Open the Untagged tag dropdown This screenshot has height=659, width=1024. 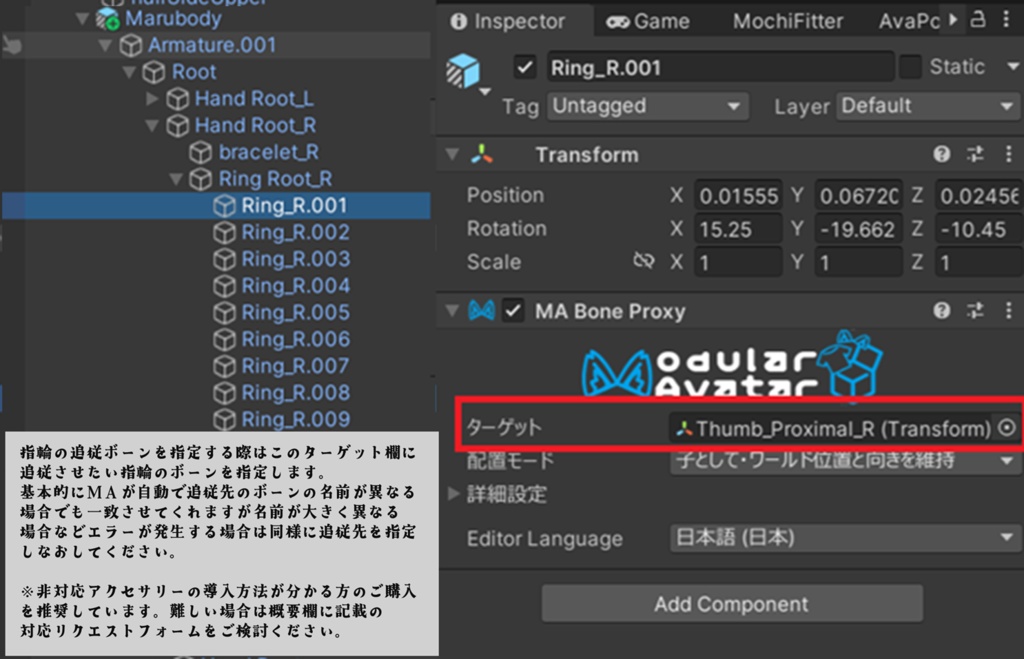[648, 106]
